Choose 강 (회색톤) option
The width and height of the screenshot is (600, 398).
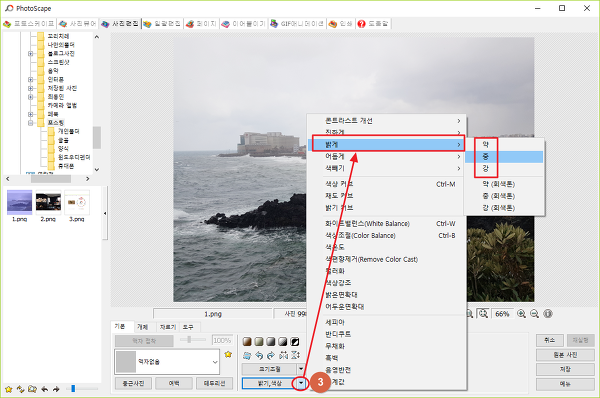504,208
